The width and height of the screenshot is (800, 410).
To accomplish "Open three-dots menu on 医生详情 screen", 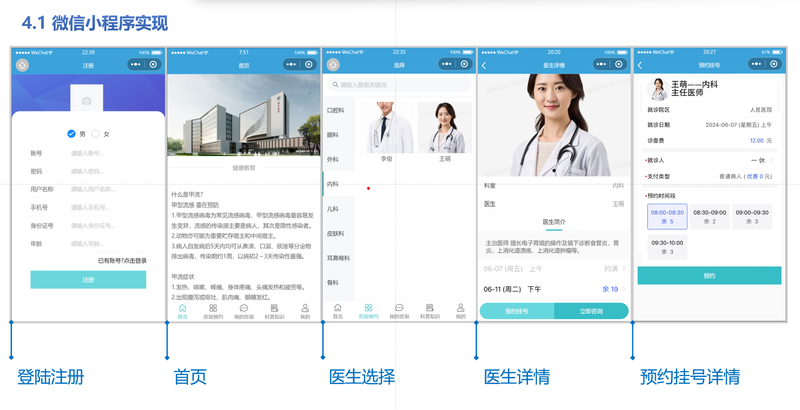I will 601,64.
